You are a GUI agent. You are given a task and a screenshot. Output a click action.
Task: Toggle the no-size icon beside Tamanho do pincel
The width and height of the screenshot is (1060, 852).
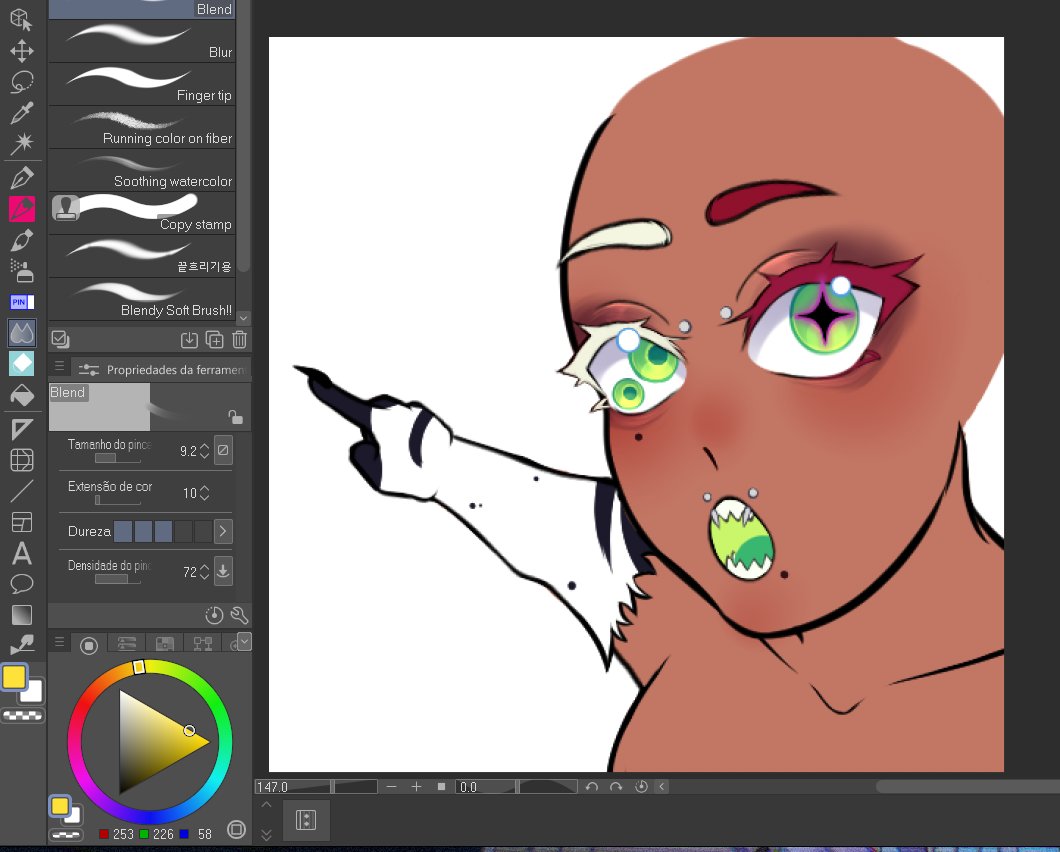coord(222,450)
